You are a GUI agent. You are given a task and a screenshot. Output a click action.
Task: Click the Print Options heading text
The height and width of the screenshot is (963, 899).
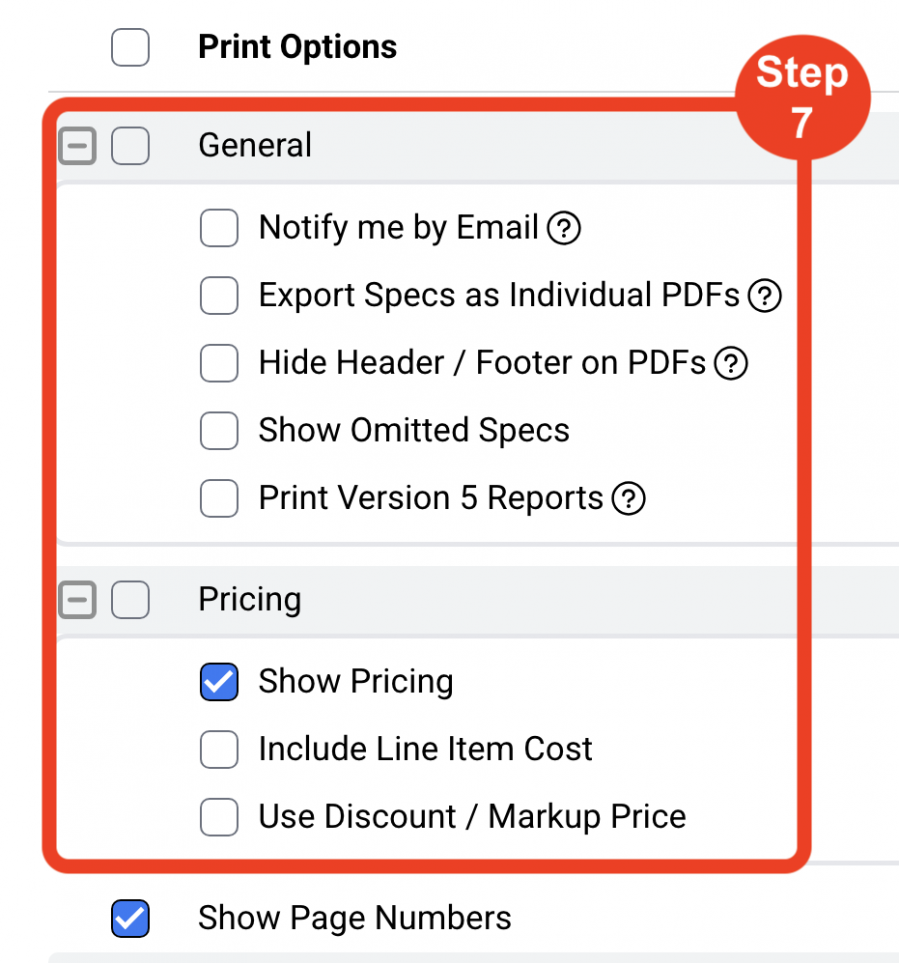[297, 47]
